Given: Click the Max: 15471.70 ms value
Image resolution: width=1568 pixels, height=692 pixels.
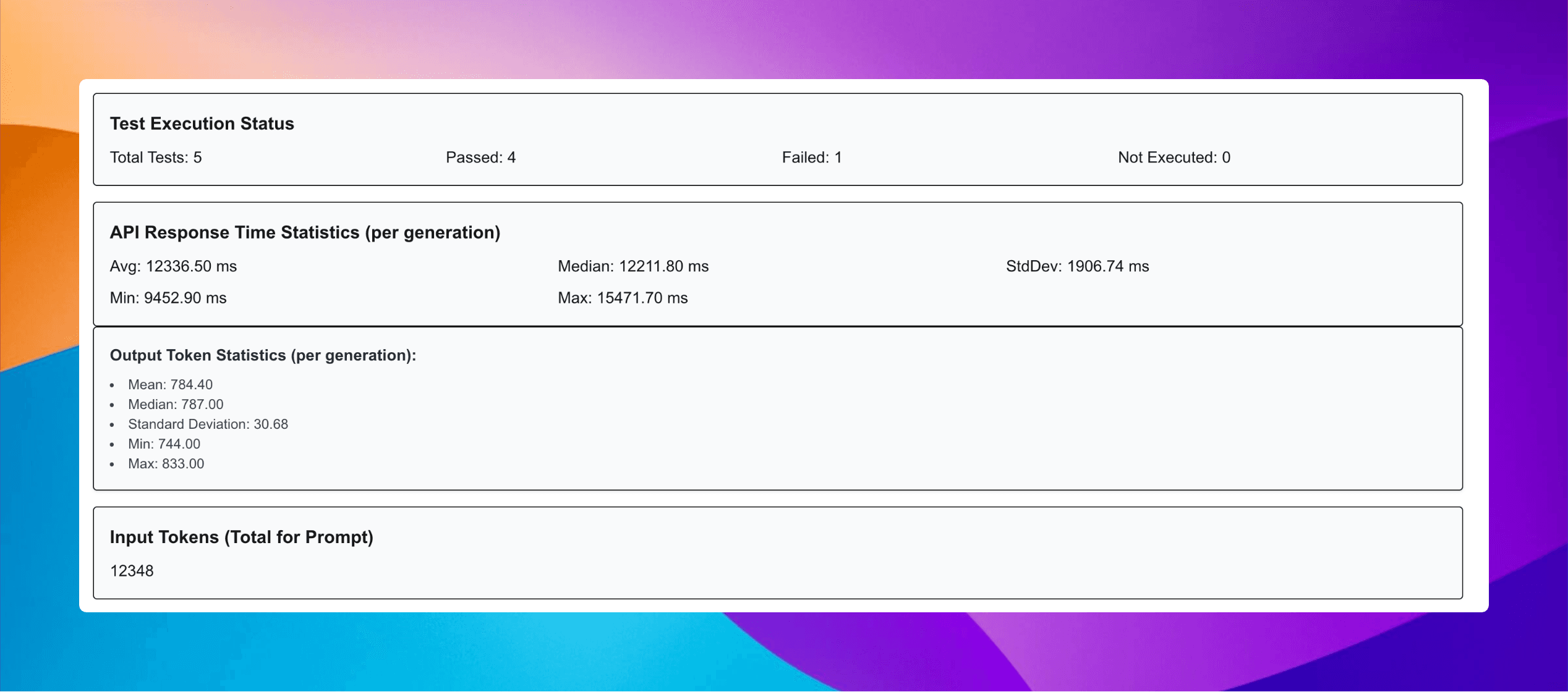Looking at the screenshot, I should pos(622,298).
